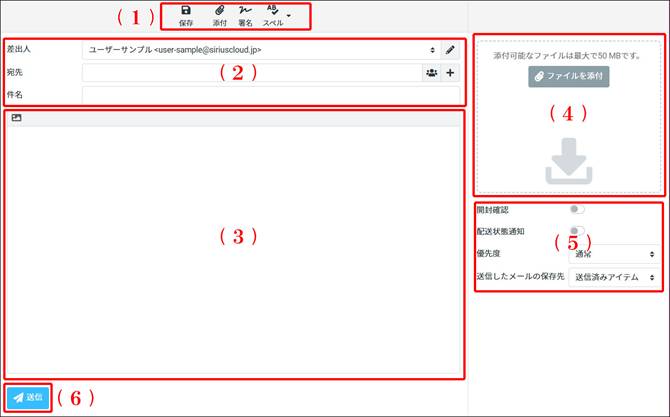
Task: Open the 優先度 priority dropdown
Action: pyautogui.click(x=614, y=254)
